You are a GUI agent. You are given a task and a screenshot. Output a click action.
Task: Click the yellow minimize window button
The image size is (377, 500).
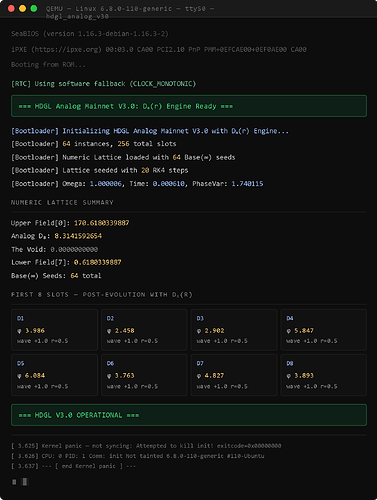(x=22, y=9)
